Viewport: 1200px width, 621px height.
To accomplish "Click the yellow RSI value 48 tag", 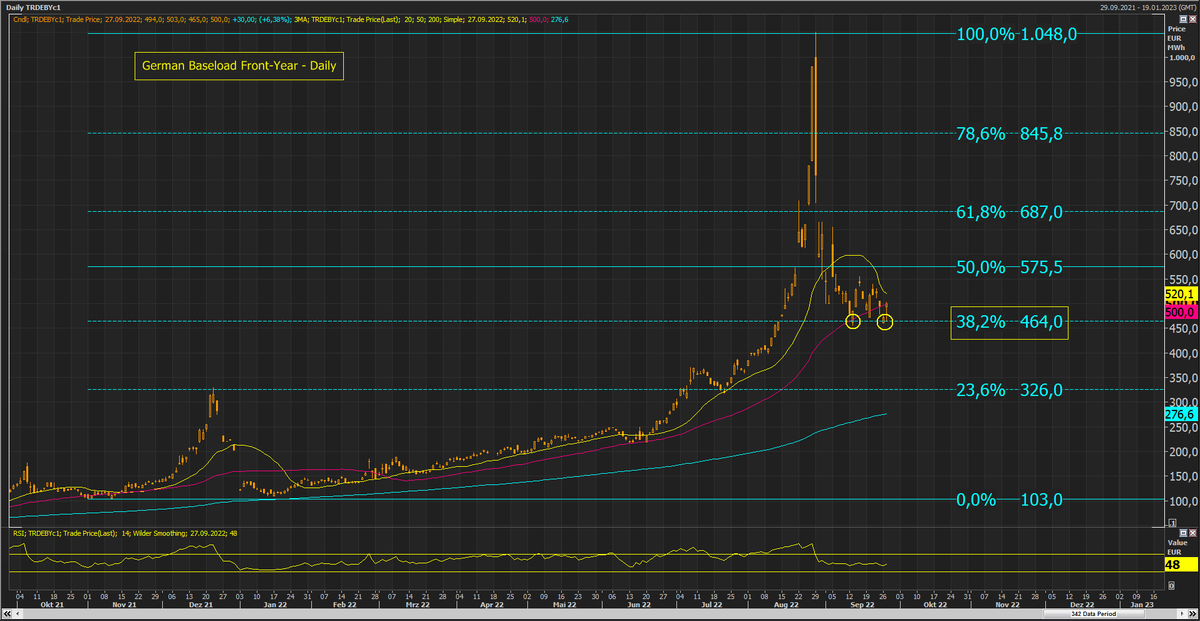I will (x=1181, y=564).
